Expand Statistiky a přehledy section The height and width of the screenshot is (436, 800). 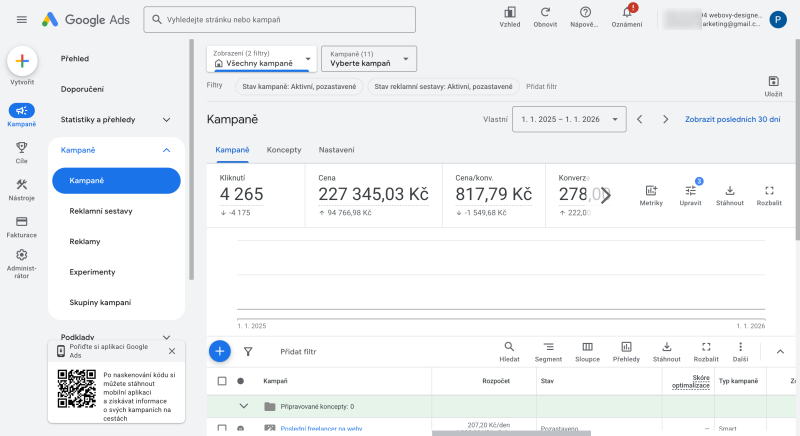click(x=166, y=120)
